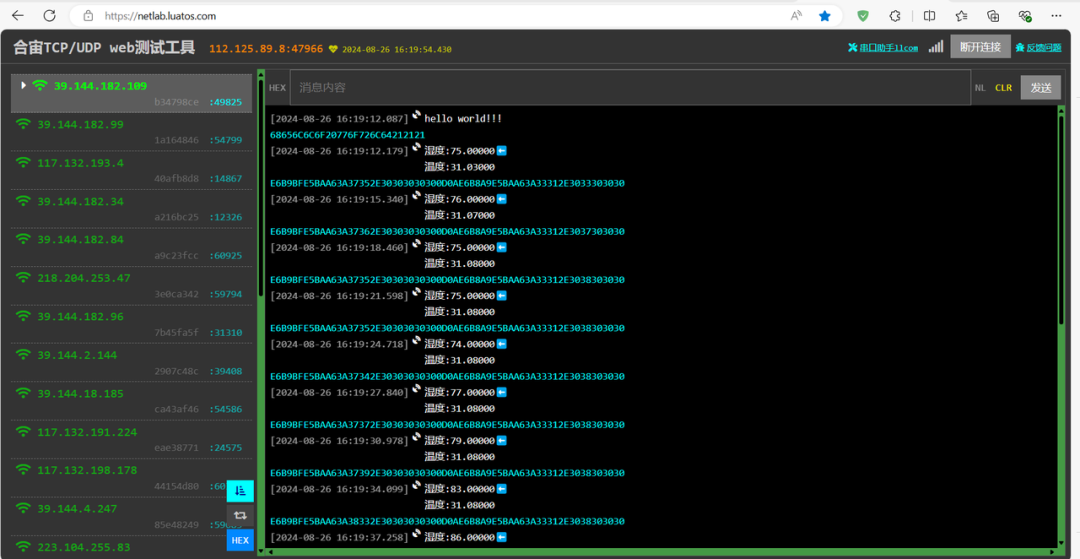The width and height of the screenshot is (1080, 559).
Task: Open the browser Extensions puzzle icon
Action: coord(895,15)
